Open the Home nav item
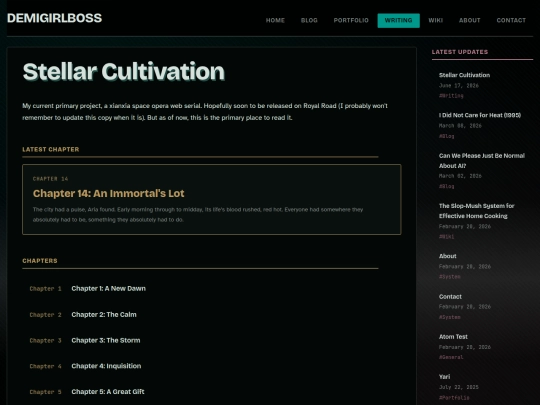The width and height of the screenshot is (540, 405). [x=275, y=20]
